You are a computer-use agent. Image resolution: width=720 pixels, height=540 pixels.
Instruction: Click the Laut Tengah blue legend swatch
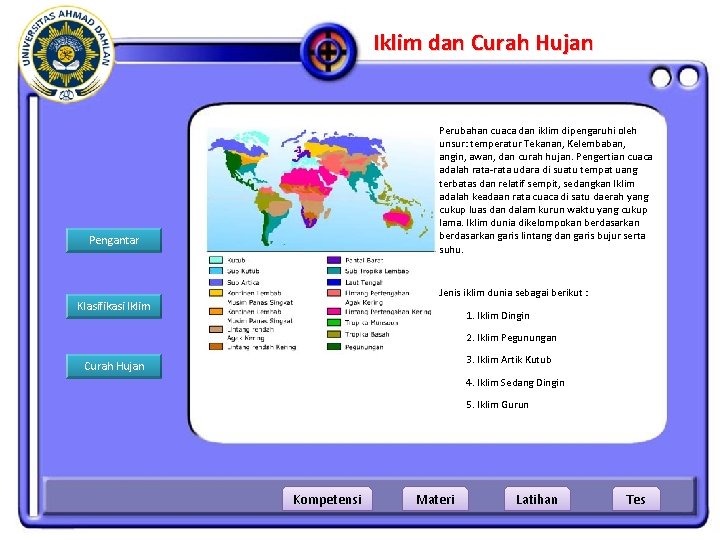(x=334, y=282)
